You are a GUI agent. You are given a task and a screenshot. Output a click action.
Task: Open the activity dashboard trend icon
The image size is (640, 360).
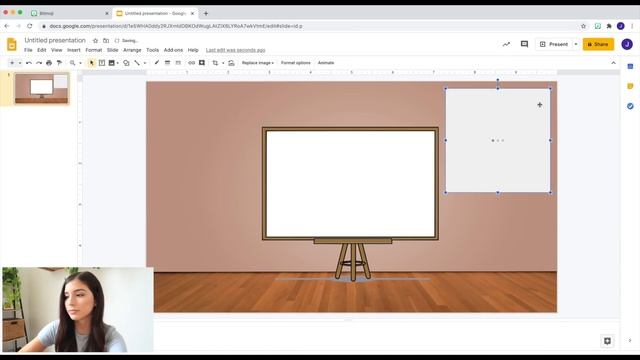coord(506,44)
